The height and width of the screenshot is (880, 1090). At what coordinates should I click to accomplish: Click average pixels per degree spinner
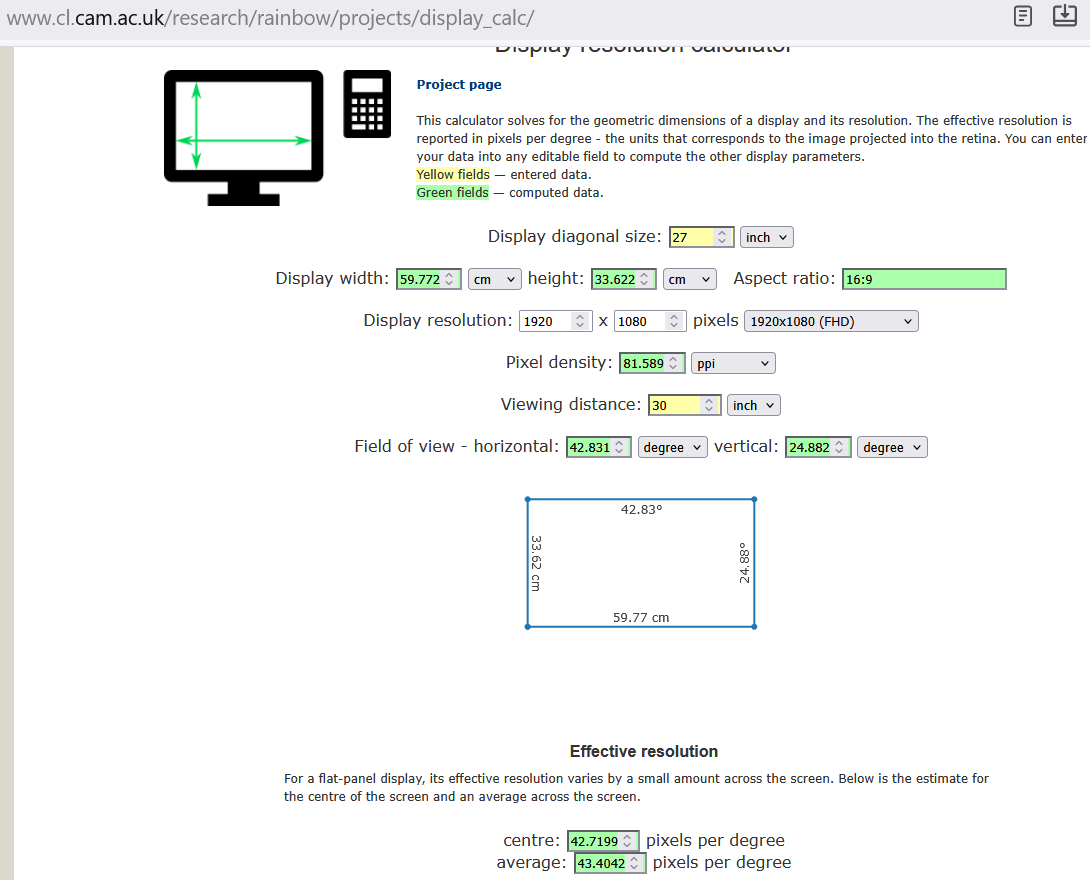click(634, 863)
